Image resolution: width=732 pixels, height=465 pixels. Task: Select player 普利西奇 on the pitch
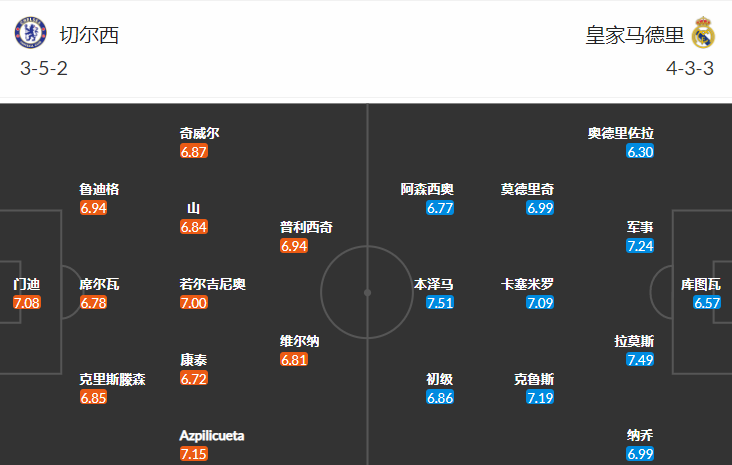pos(306,227)
